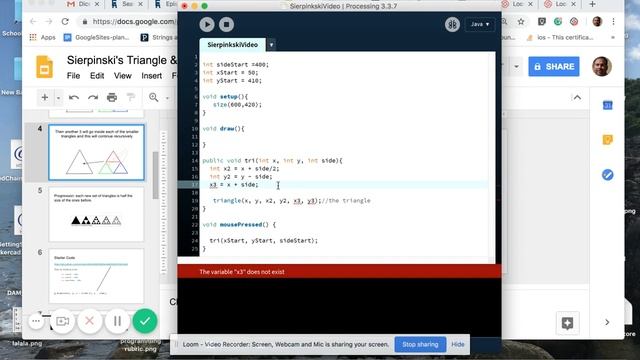Open the Edit menu in Google Slides
This screenshot has height=360, width=640.
click(97, 76)
